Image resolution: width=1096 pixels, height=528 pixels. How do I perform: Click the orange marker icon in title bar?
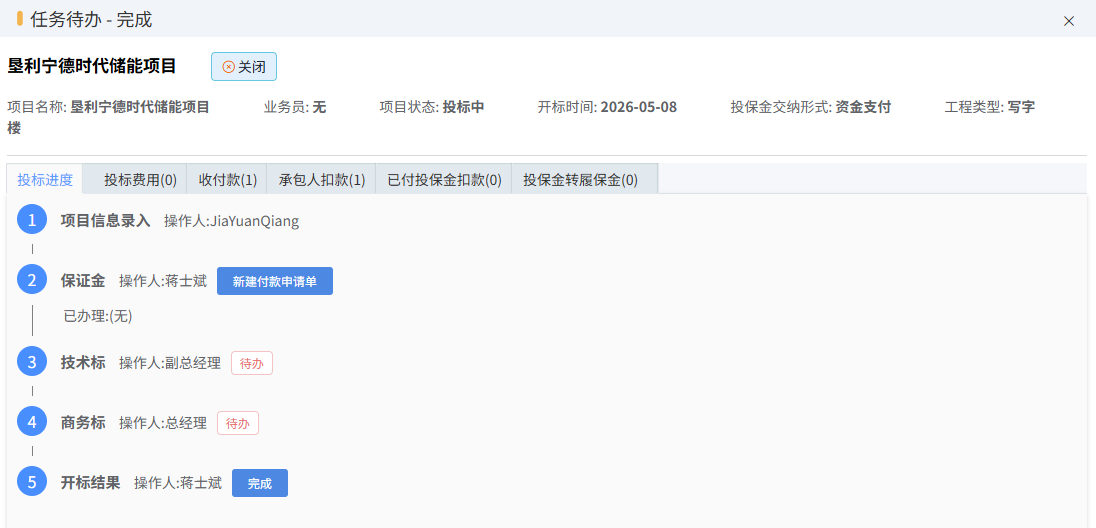click(x=20, y=19)
